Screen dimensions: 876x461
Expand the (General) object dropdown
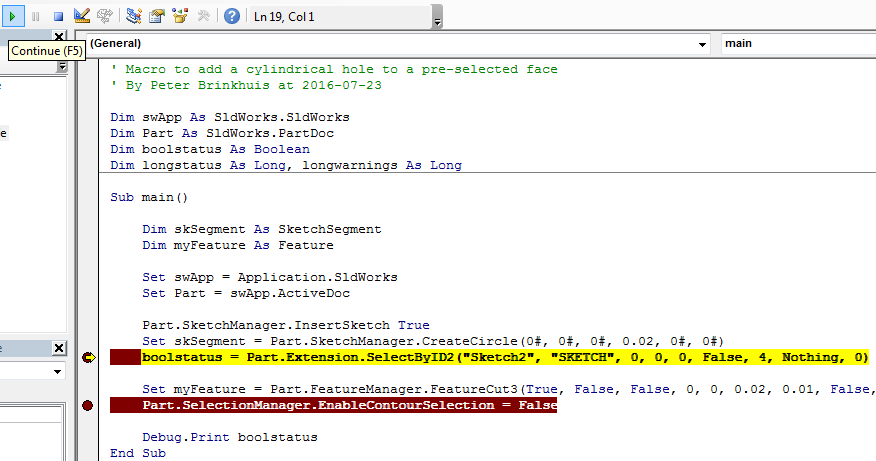[702, 44]
